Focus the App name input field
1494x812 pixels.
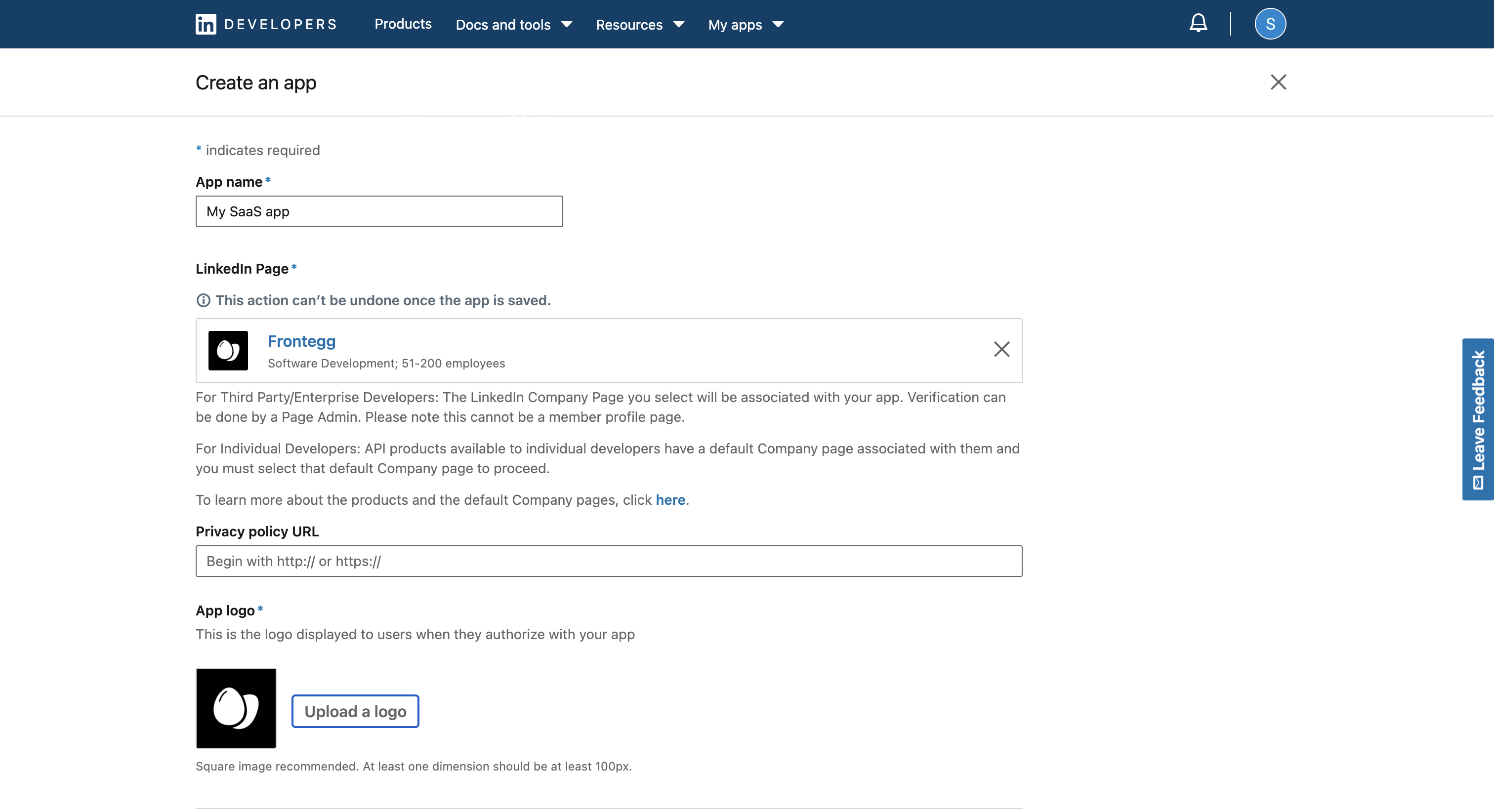[x=379, y=212]
